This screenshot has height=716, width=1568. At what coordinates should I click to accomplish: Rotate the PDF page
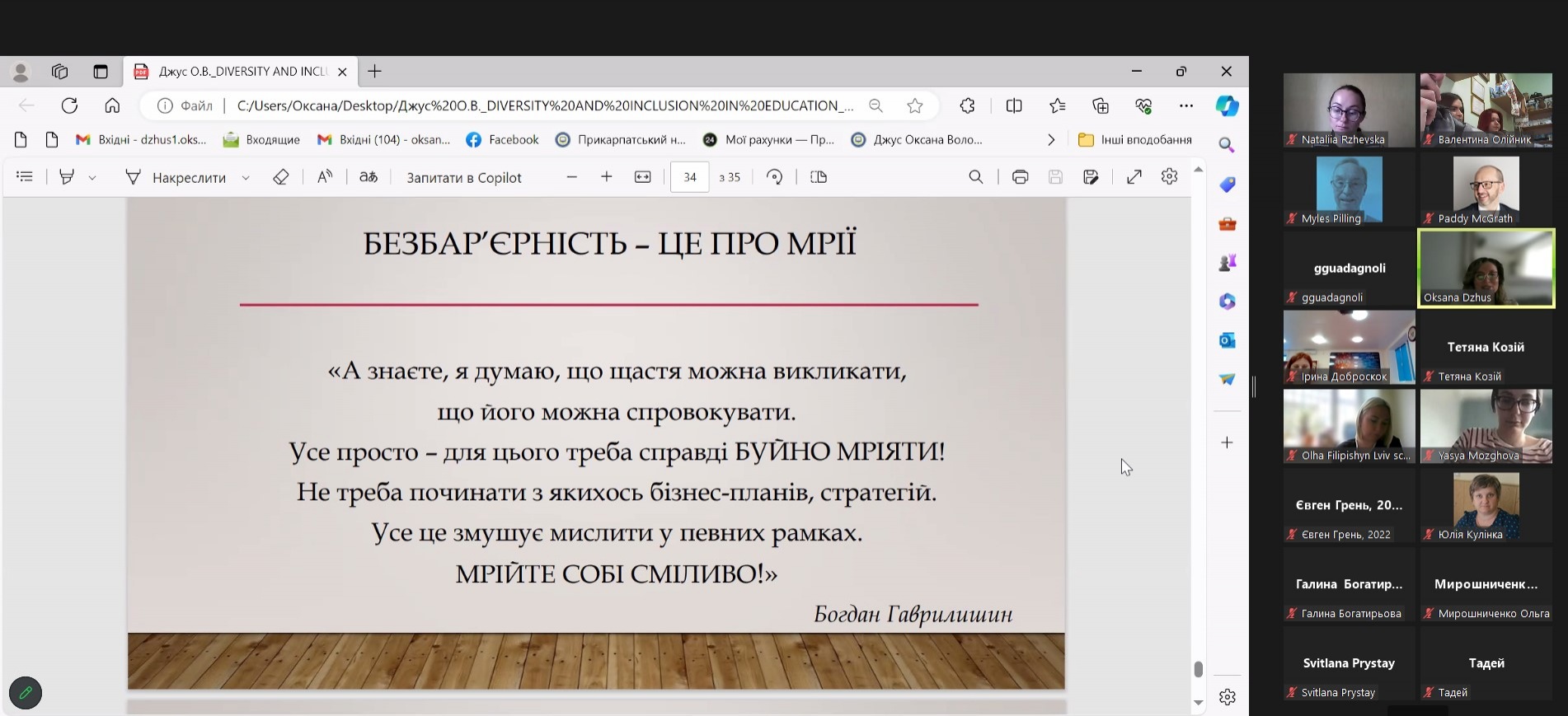774,177
